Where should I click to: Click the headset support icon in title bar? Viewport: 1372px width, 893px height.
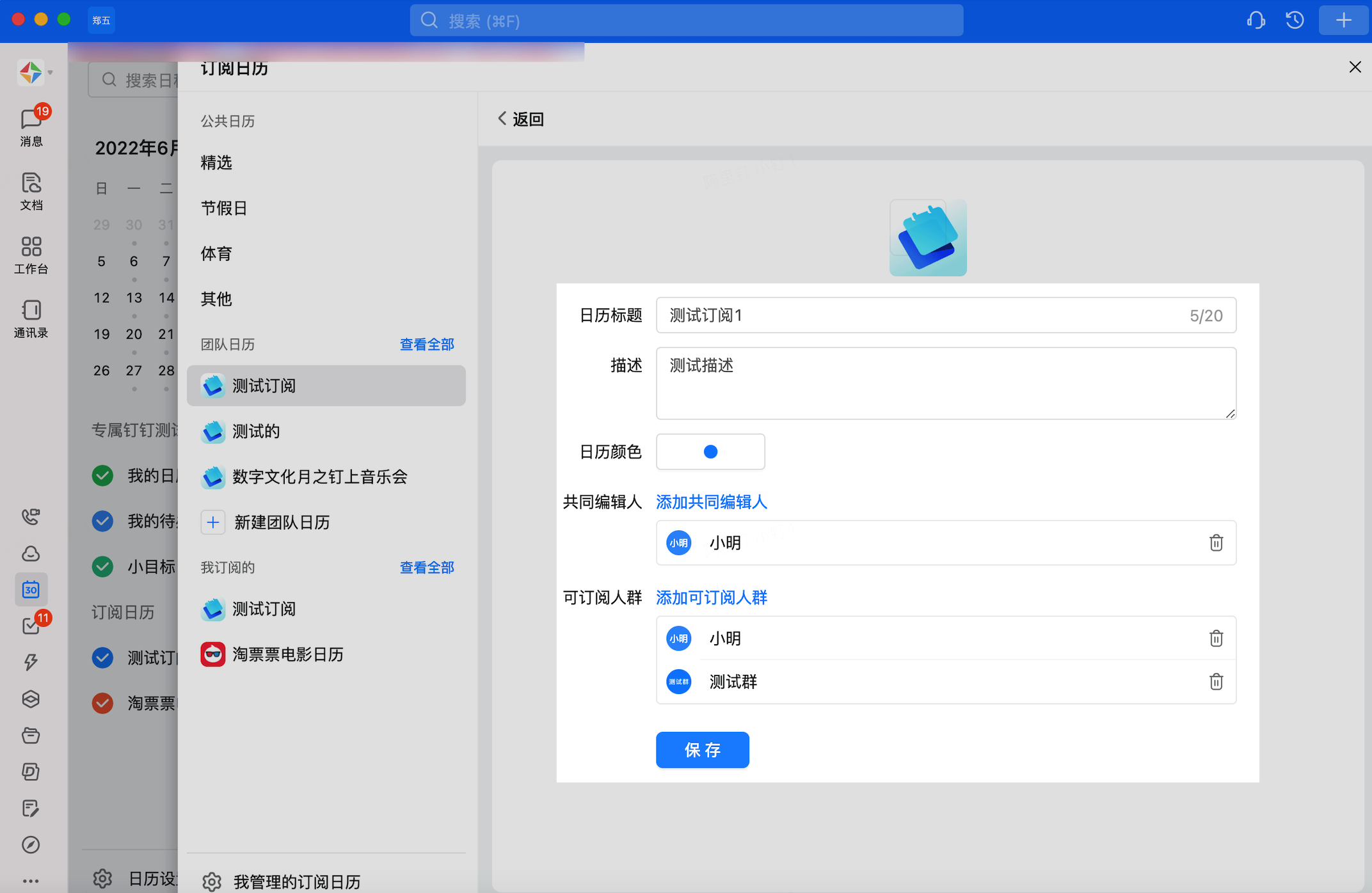1256,20
